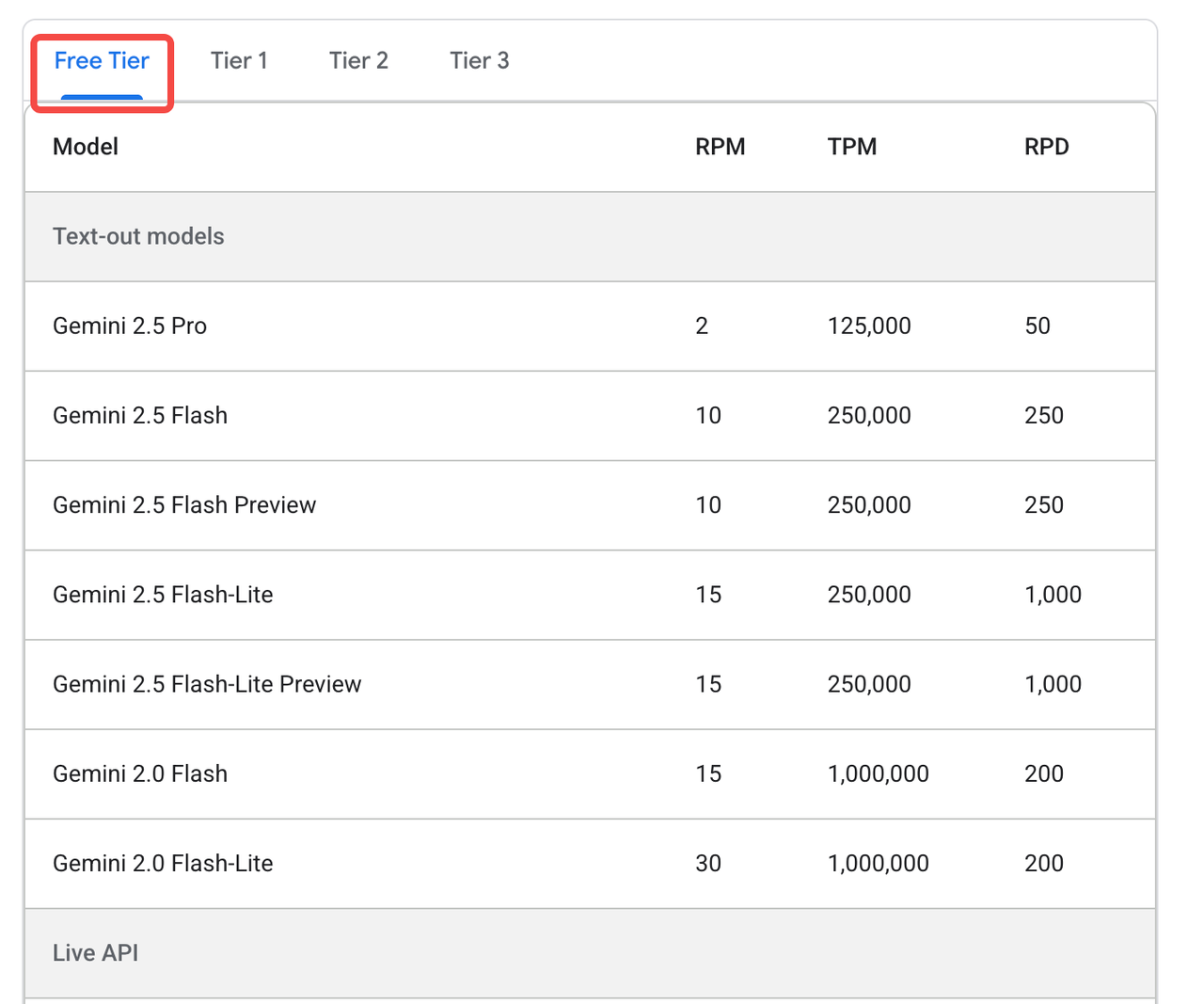Click the RPM value 30 for Gemini 2.0 Flash-Lite
The height and width of the screenshot is (1004, 1204).
707,863
